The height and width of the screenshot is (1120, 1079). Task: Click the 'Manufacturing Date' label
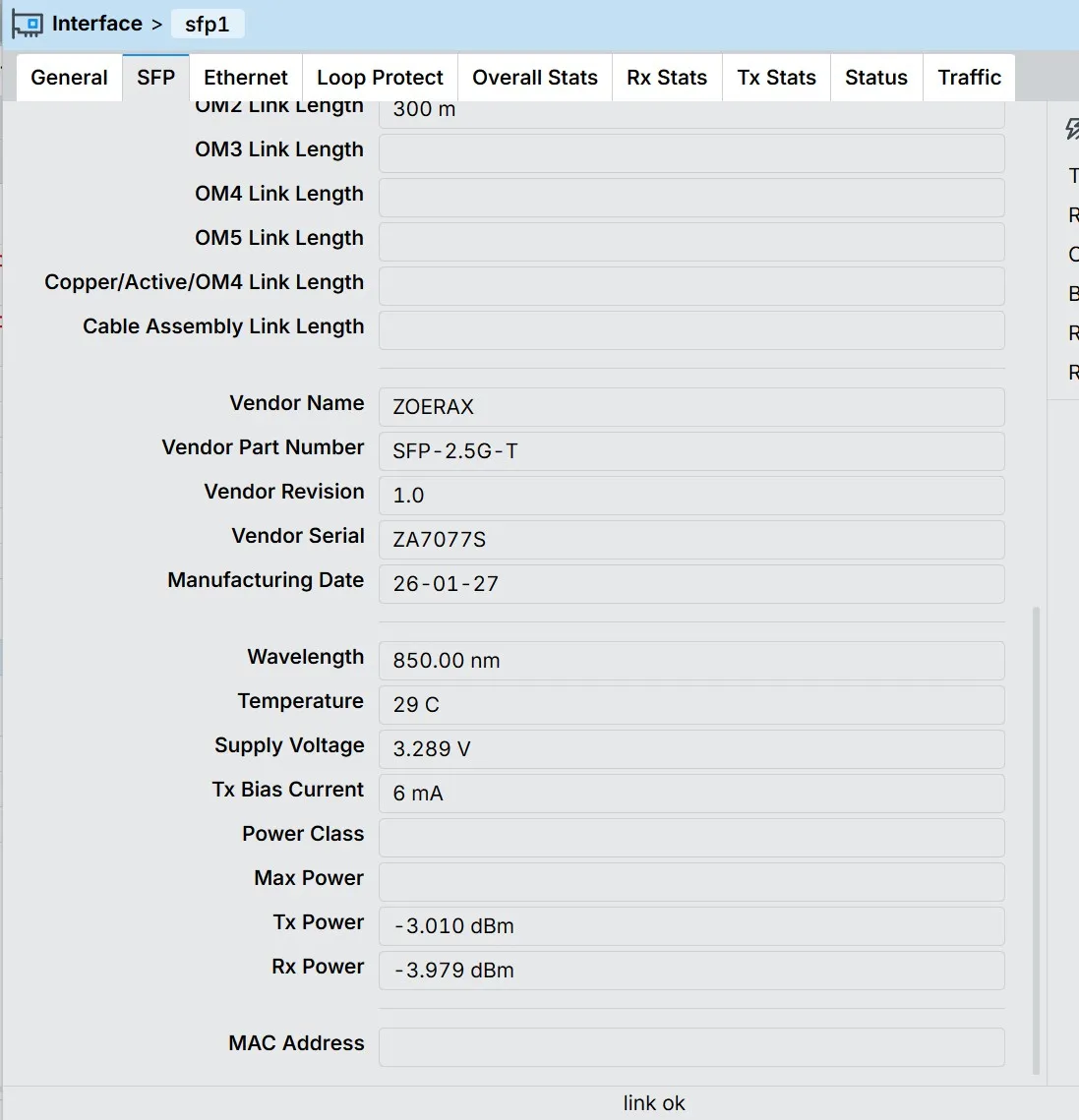(x=266, y=580)
